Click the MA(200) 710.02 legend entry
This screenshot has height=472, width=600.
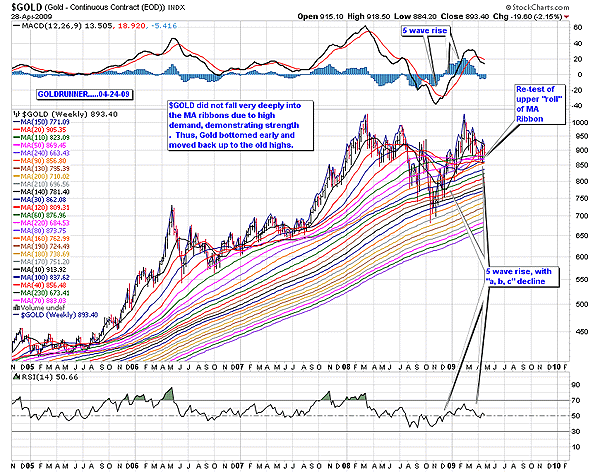pos(46,176)
